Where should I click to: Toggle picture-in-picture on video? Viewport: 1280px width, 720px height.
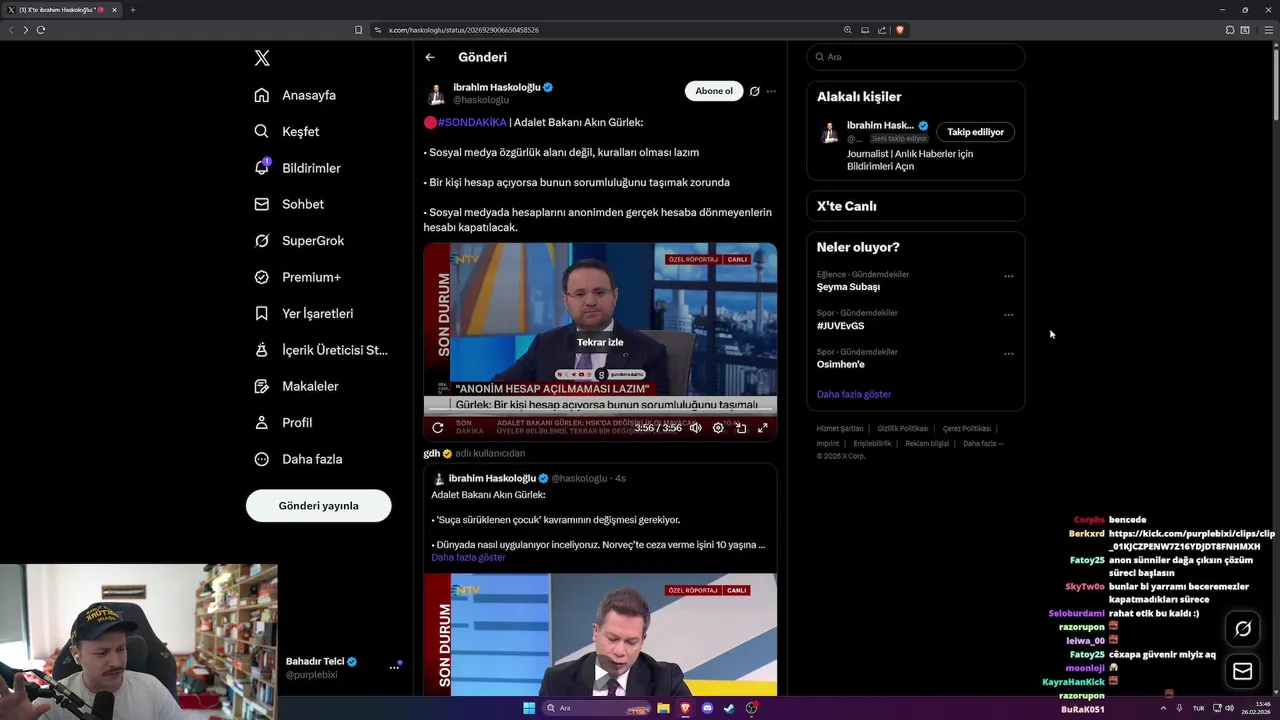coord(741,427)
